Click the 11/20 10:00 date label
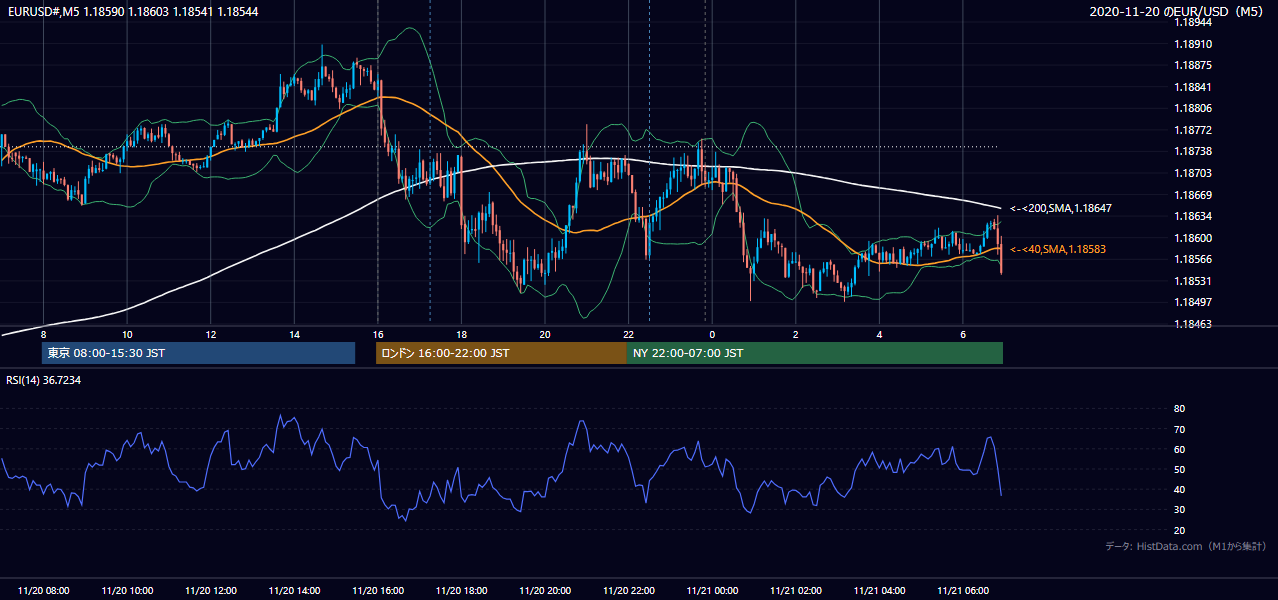 pyautogui.click(x=127, y=591)
